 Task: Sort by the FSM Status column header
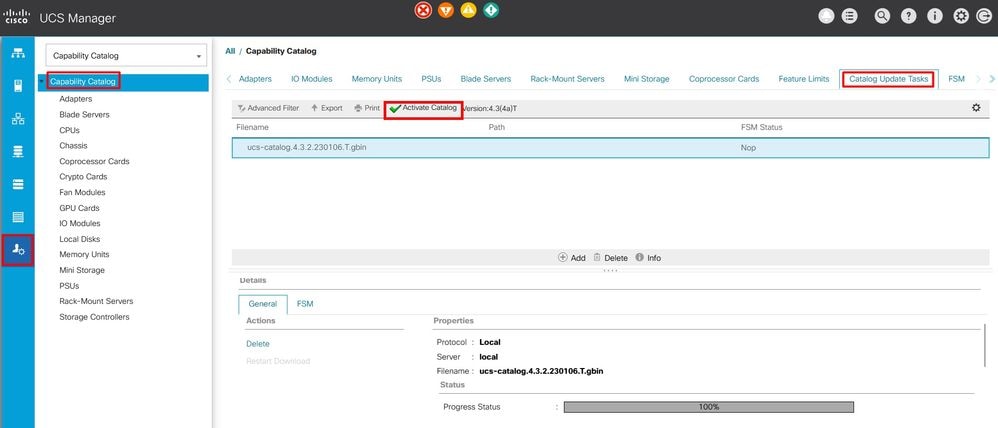point(761,127)
